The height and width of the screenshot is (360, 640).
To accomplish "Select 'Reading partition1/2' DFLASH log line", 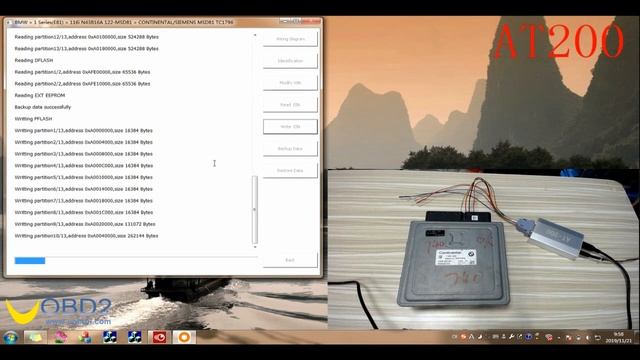I will [x=82, y=72].
